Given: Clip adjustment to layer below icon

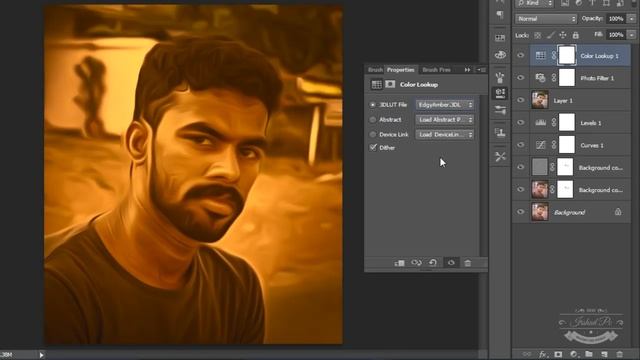Looking at the screenshot, I should pyautogui.click(x=399, y=263).
